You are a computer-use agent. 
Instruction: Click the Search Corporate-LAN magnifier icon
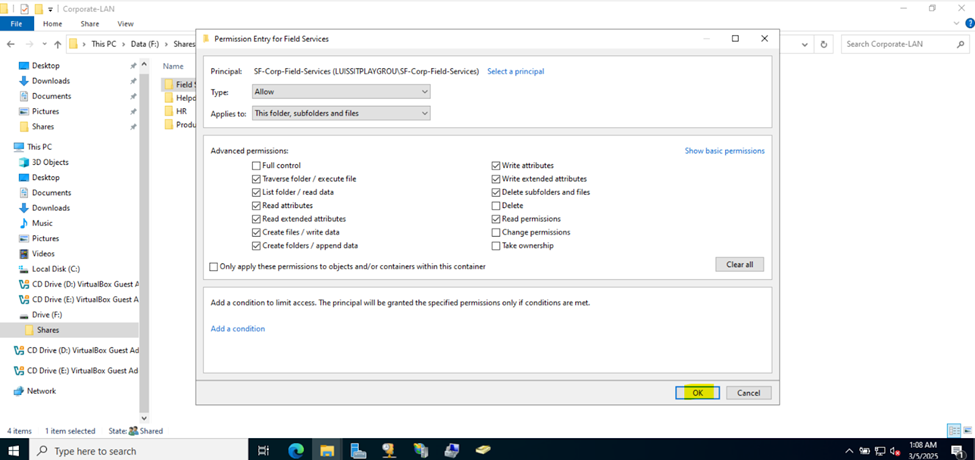click(960, 44)
